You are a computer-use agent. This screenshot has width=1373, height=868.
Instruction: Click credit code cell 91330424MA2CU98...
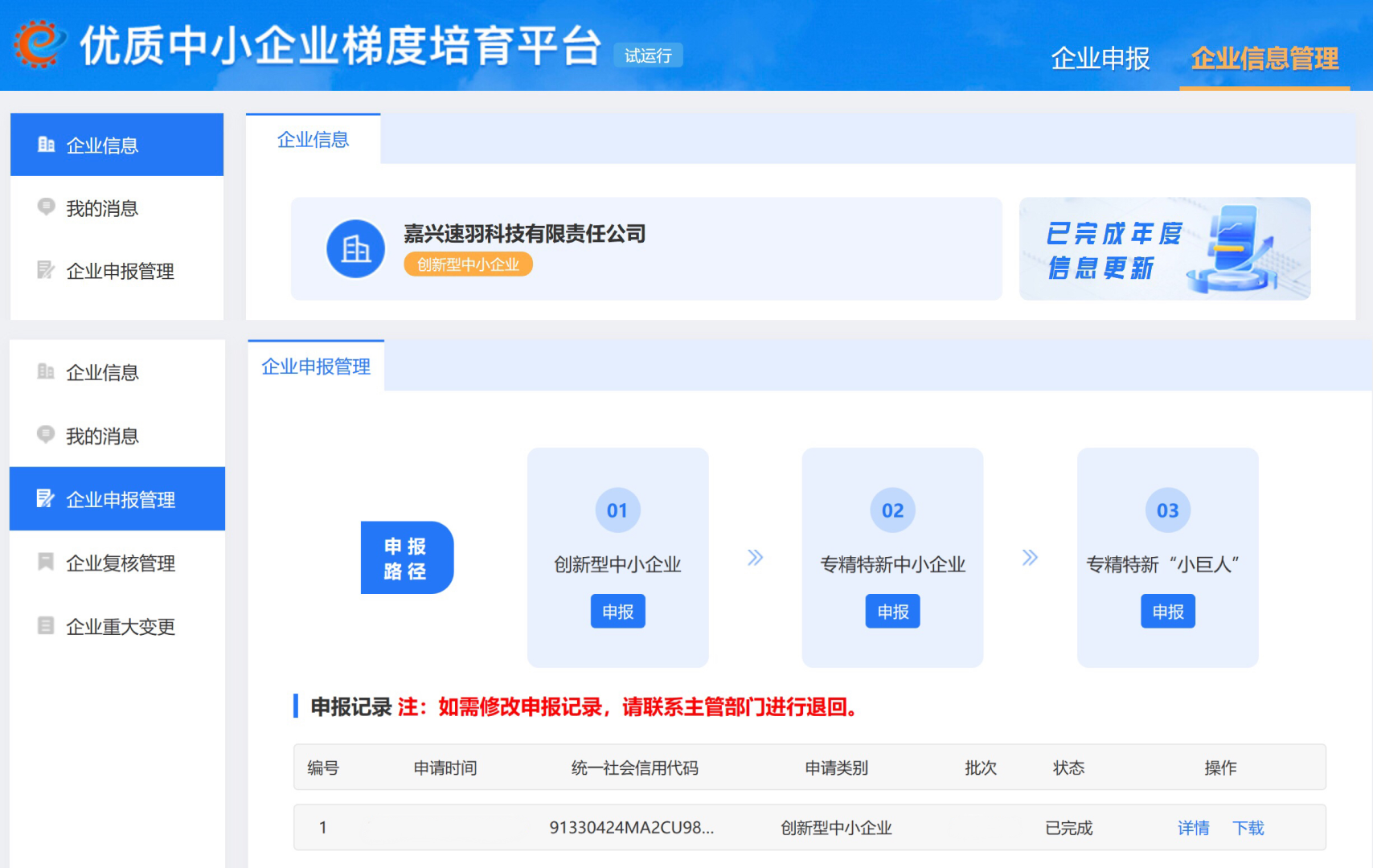click(632, 828)
